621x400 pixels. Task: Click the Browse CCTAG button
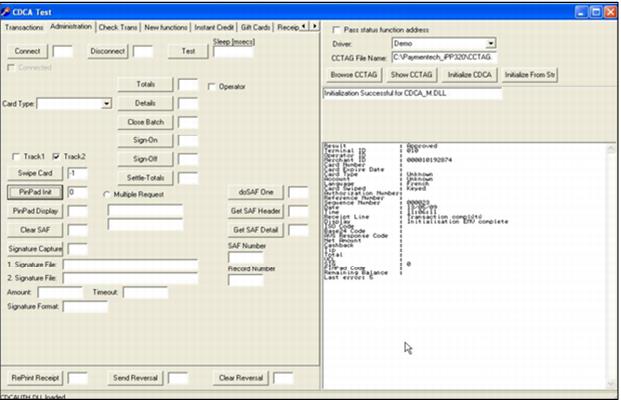tap(354, 75)
